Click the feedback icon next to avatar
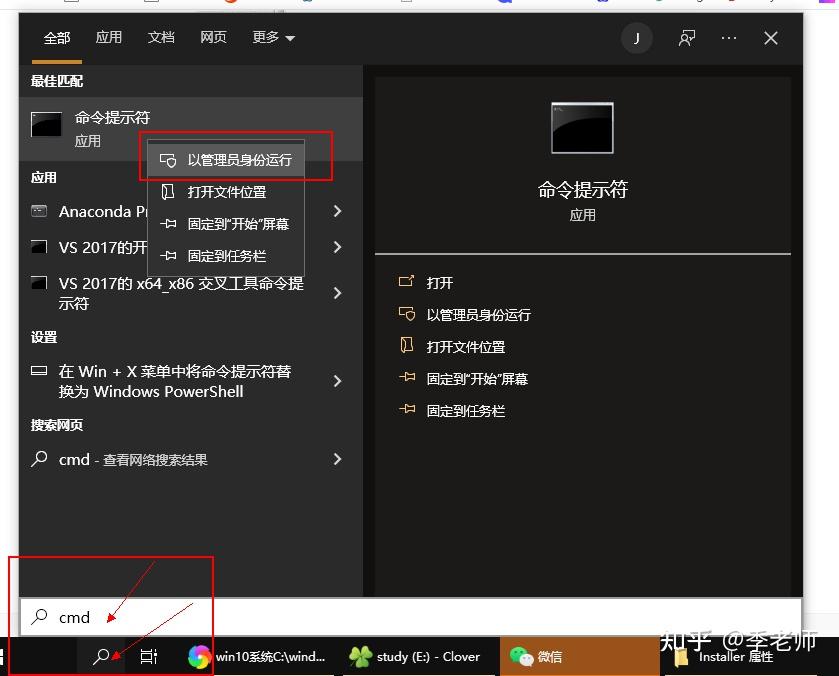This screenshot has width=839, height=676. tap(686, 37)
